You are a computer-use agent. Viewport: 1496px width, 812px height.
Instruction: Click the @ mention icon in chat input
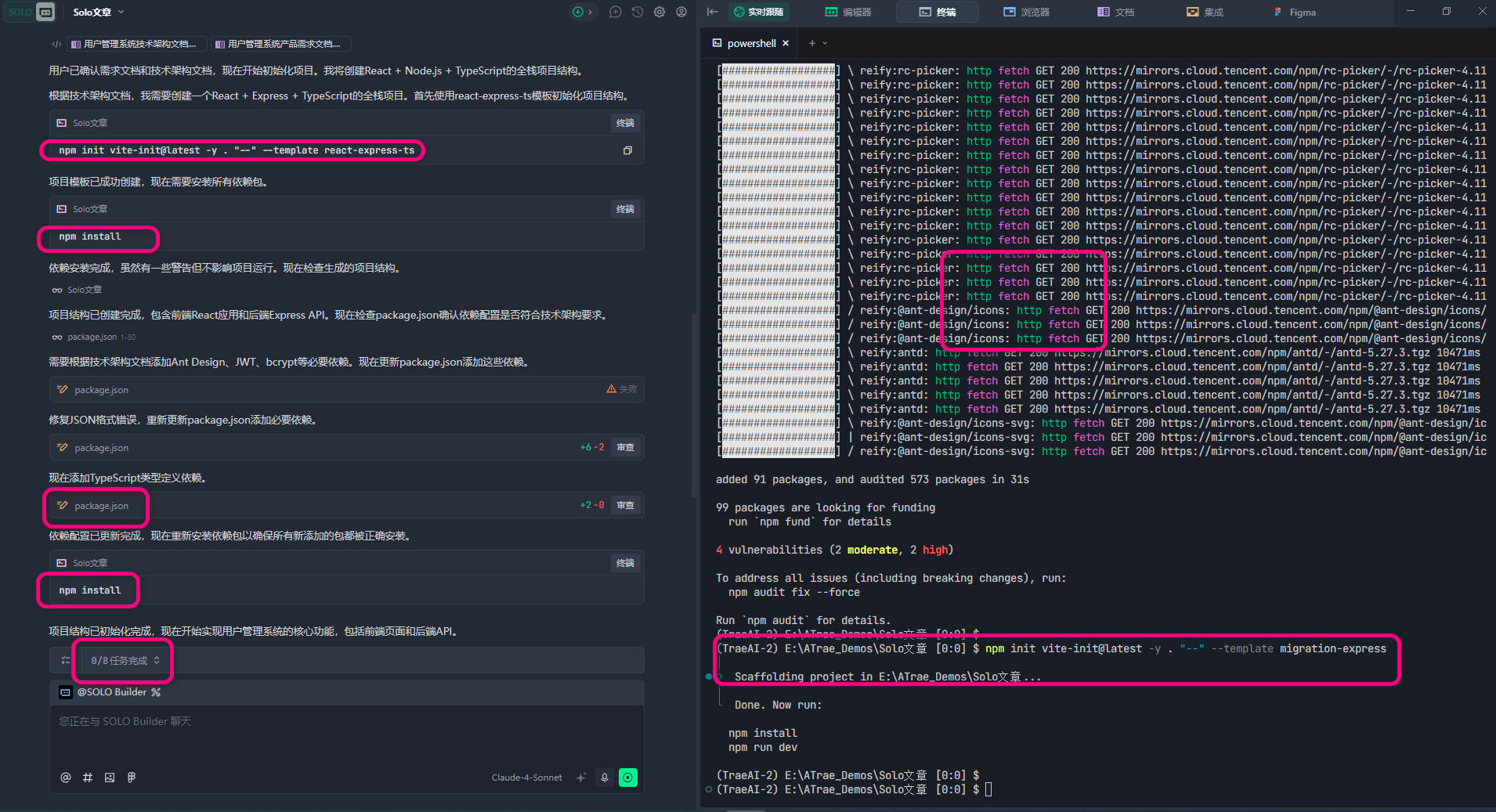tap(66, 778)
